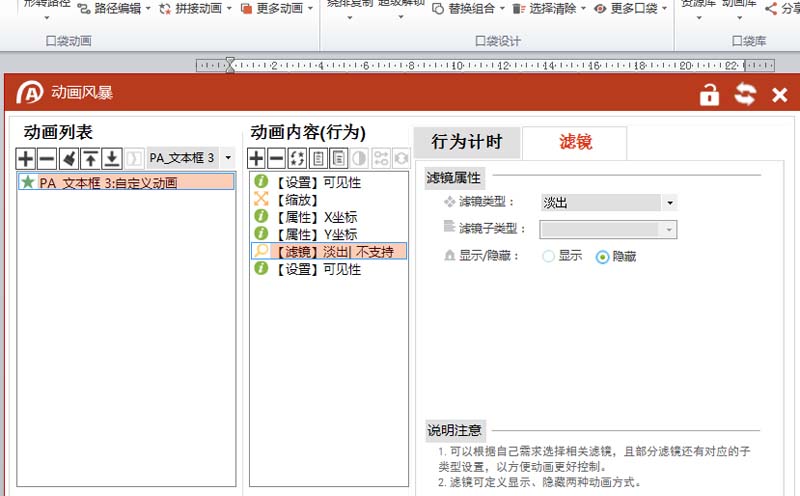Viewport: 800px width, 496px height.
Task: Move animation up with the up-arrow icon
Action: [x=90, y=159]
